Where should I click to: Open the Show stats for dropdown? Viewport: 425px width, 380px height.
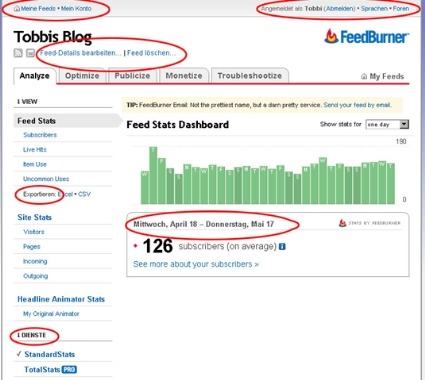tap(387, 124)
